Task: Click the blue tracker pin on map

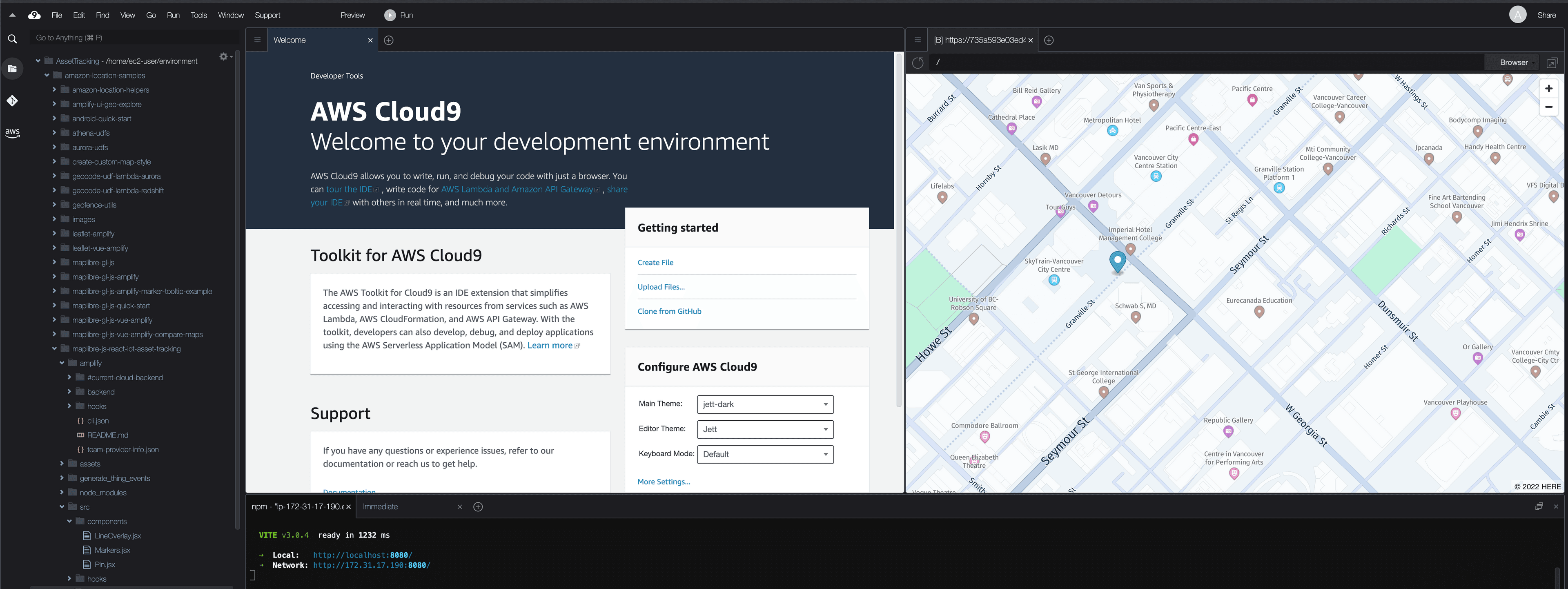Action: click(1118, 262)
